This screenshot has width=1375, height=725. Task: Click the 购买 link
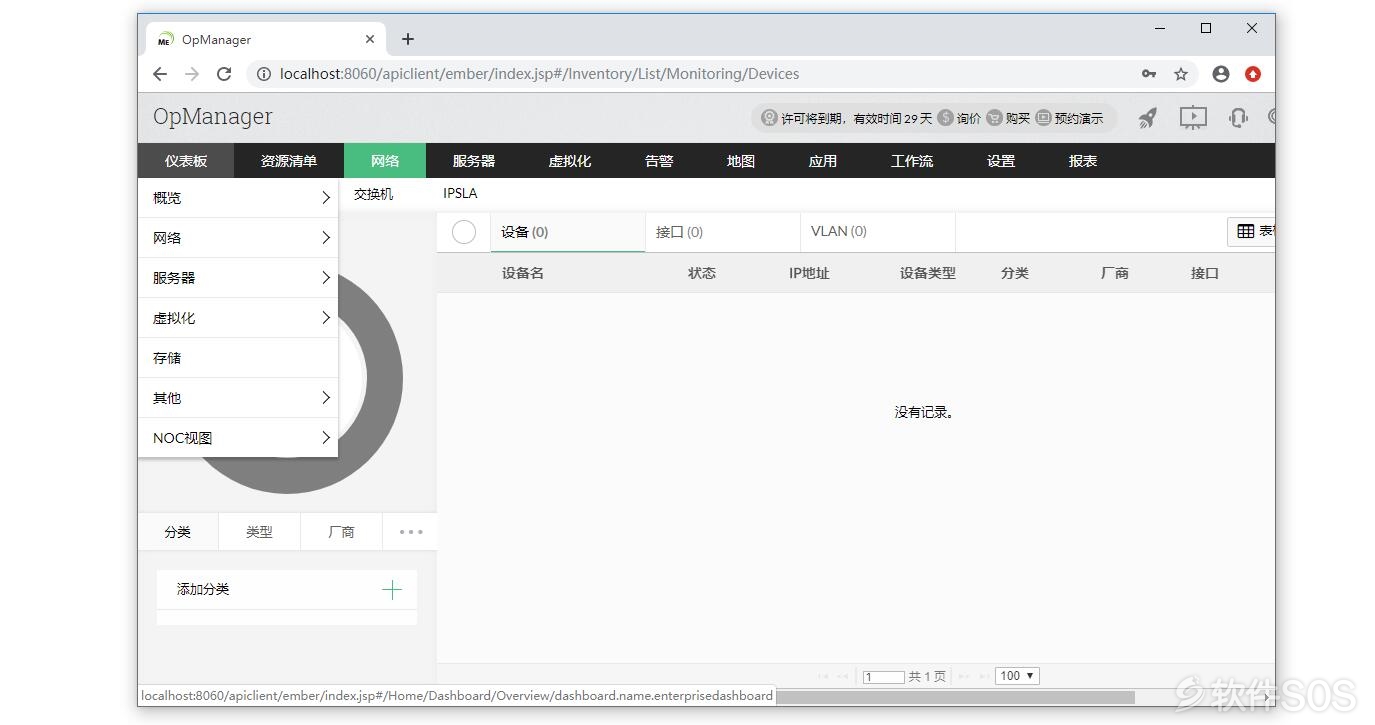pos(1017,118)
